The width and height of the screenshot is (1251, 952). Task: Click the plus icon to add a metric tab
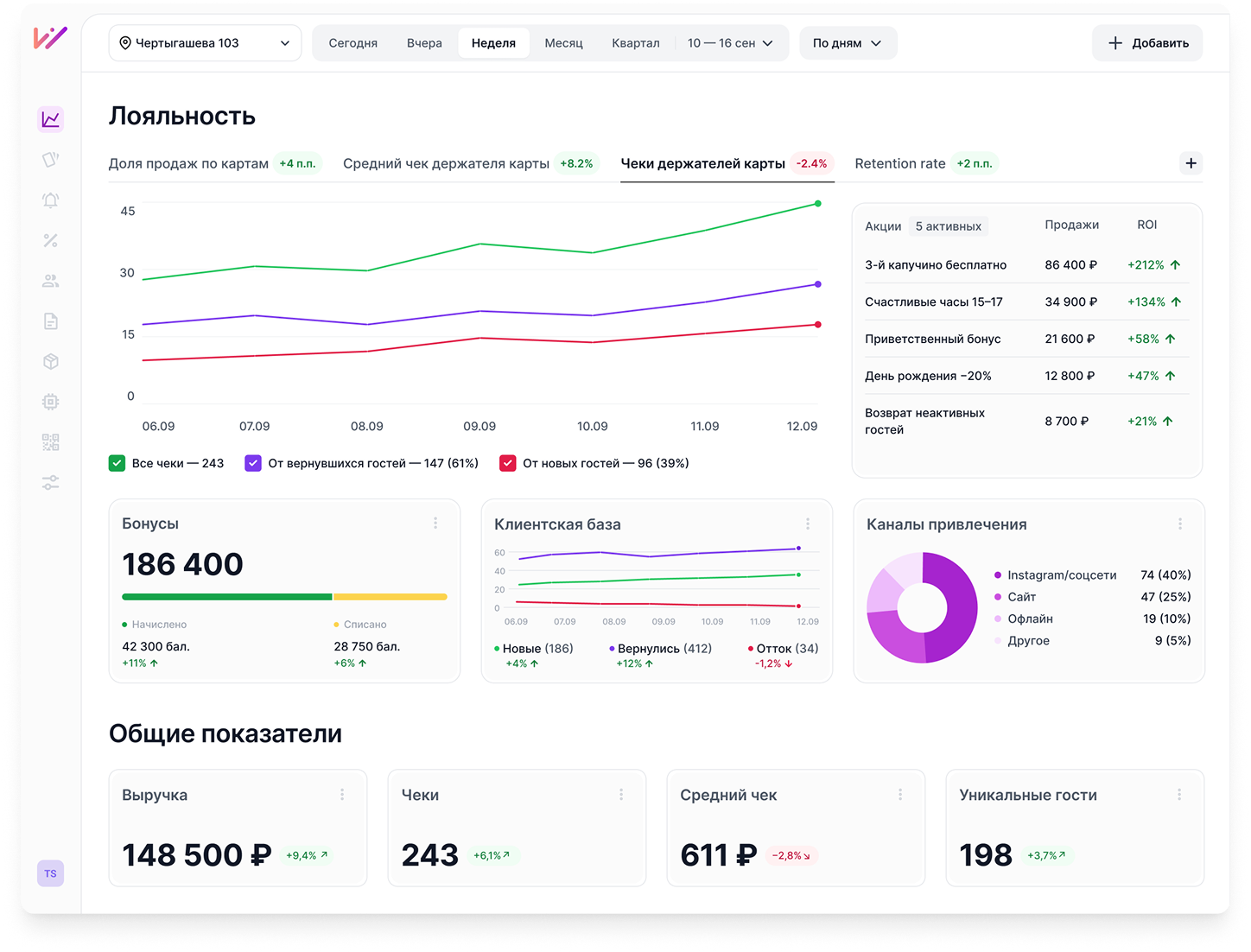1191,163
